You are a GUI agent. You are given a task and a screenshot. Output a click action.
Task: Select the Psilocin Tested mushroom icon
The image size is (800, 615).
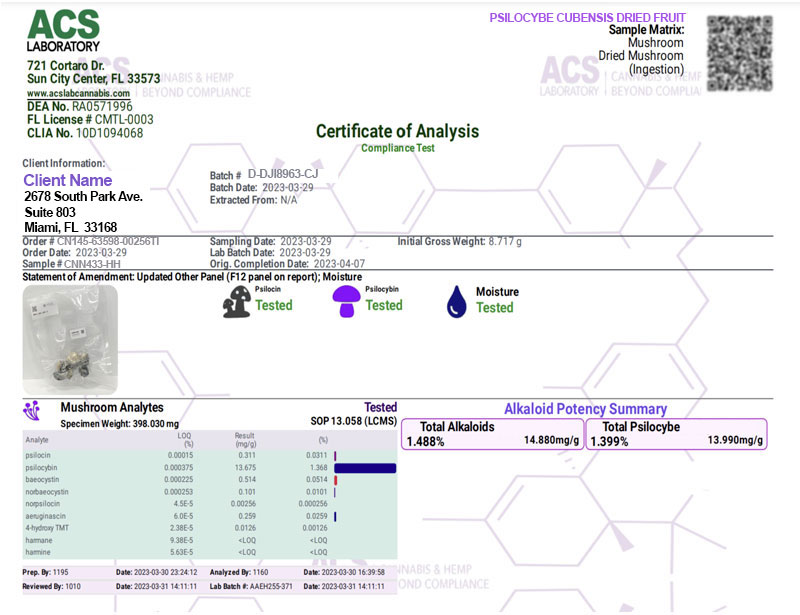point(235,300)
